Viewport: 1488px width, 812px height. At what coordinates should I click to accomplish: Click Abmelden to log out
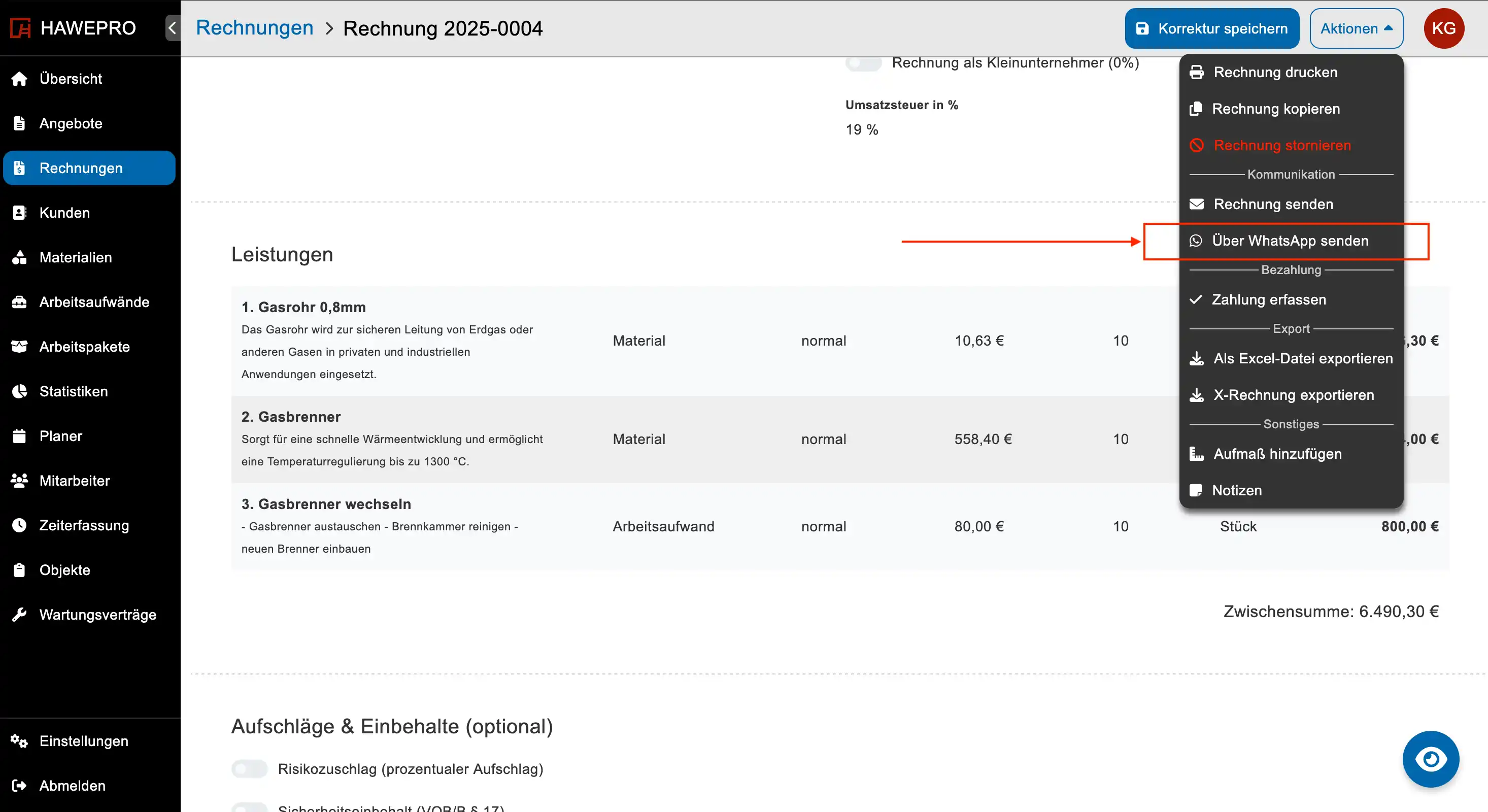(89, 786)
